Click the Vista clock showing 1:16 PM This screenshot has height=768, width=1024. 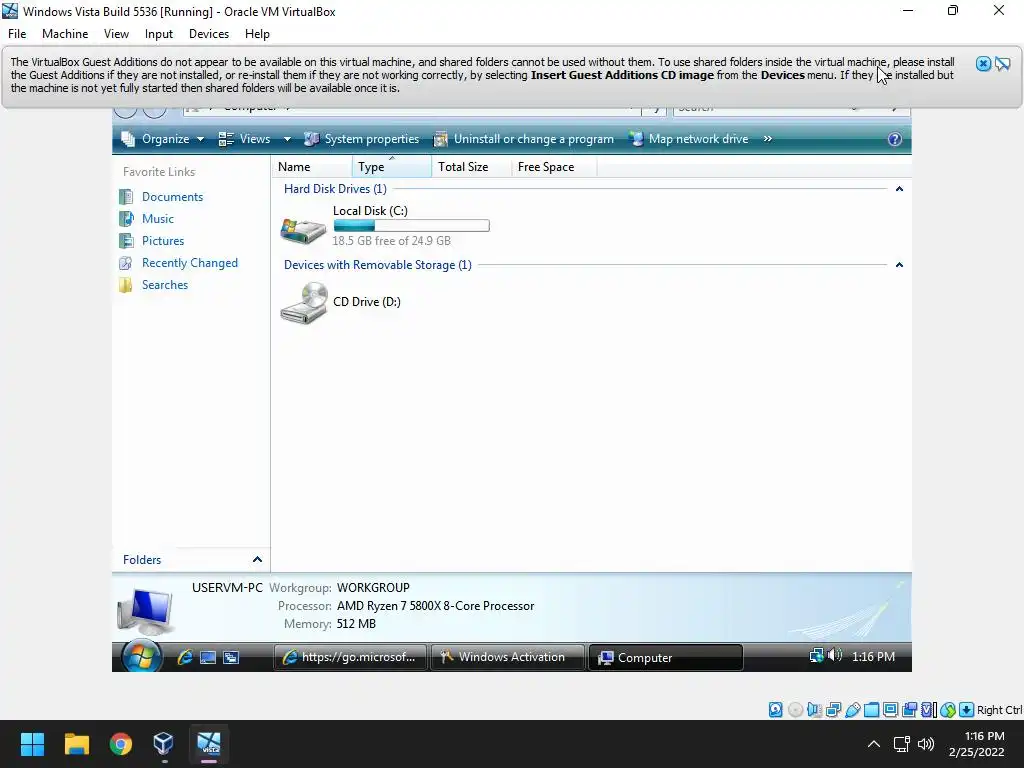click(x=873, y=656)
